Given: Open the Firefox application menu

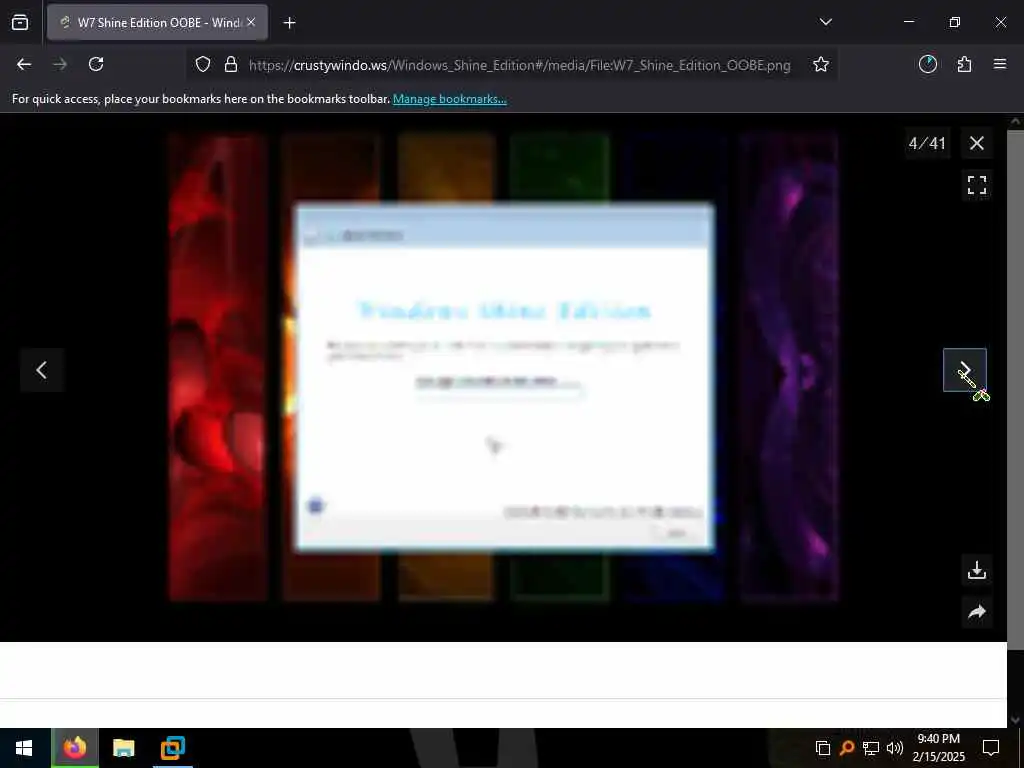Looking at the screenshot, I should click(x=1000, y=64).
